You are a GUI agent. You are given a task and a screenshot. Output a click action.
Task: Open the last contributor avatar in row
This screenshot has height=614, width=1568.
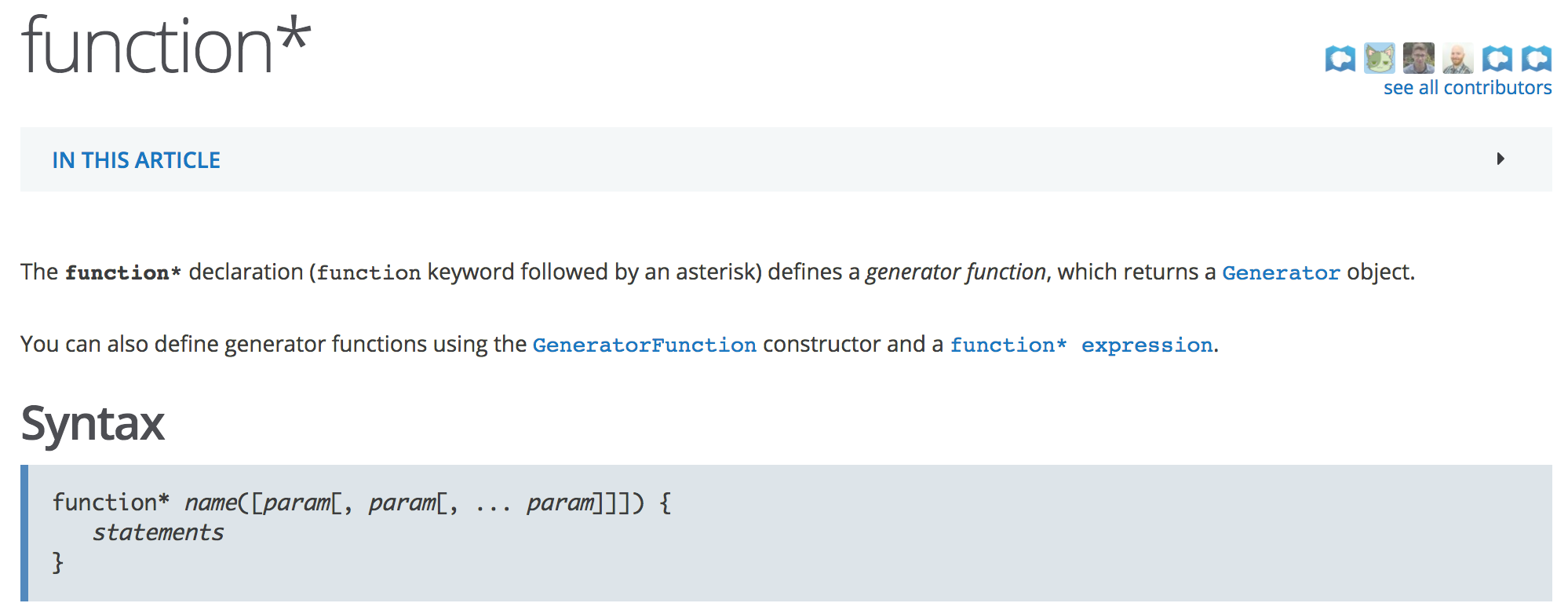click(x=1536, y=58)
